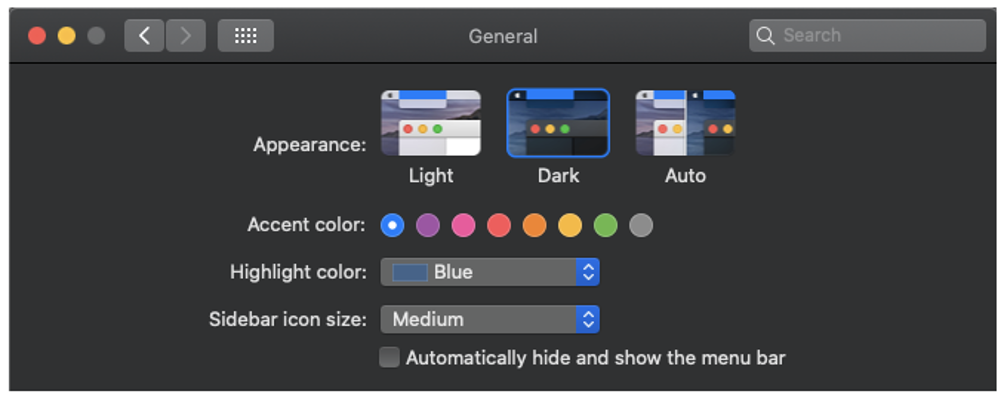This screenshot has width=1004, height=403.
Task: Click the magnifying glass search icon
Action: point(766,36)
